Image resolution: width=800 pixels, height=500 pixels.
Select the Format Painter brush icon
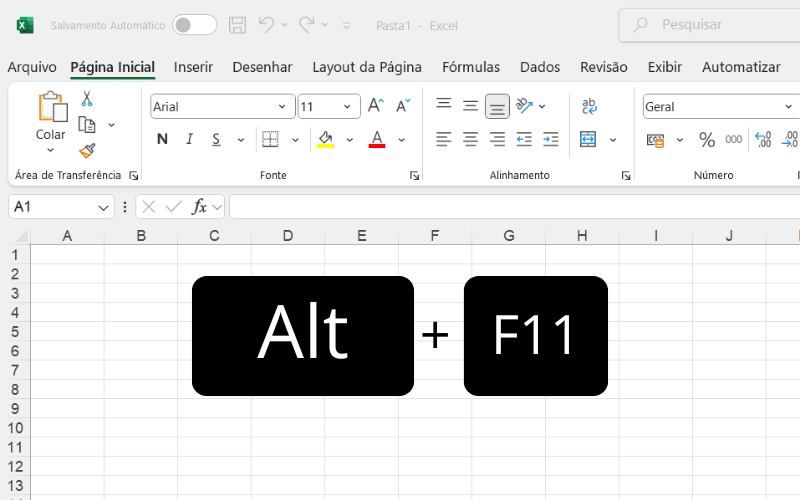87,151
